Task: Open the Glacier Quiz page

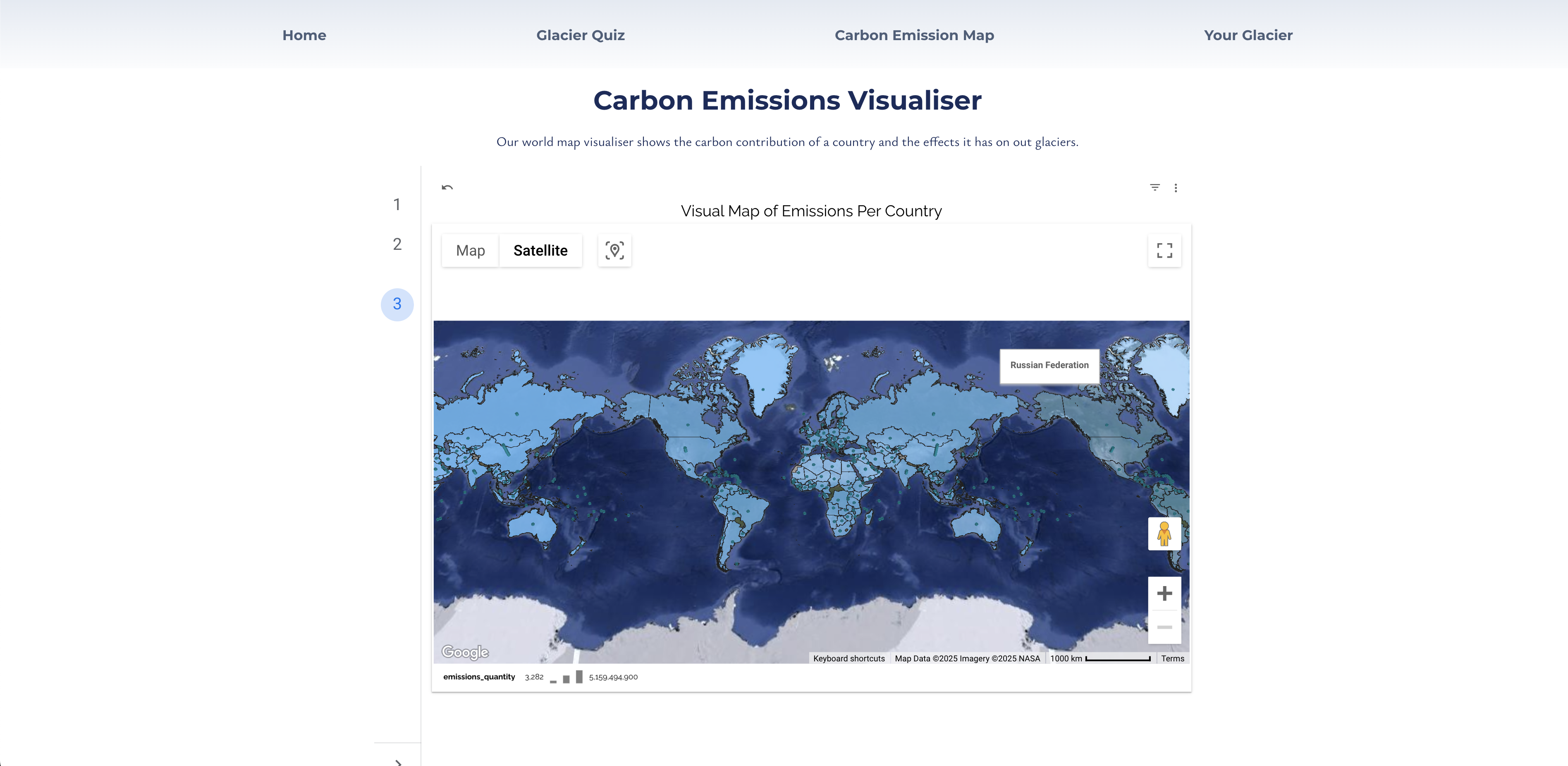Action: pos(580,35)
